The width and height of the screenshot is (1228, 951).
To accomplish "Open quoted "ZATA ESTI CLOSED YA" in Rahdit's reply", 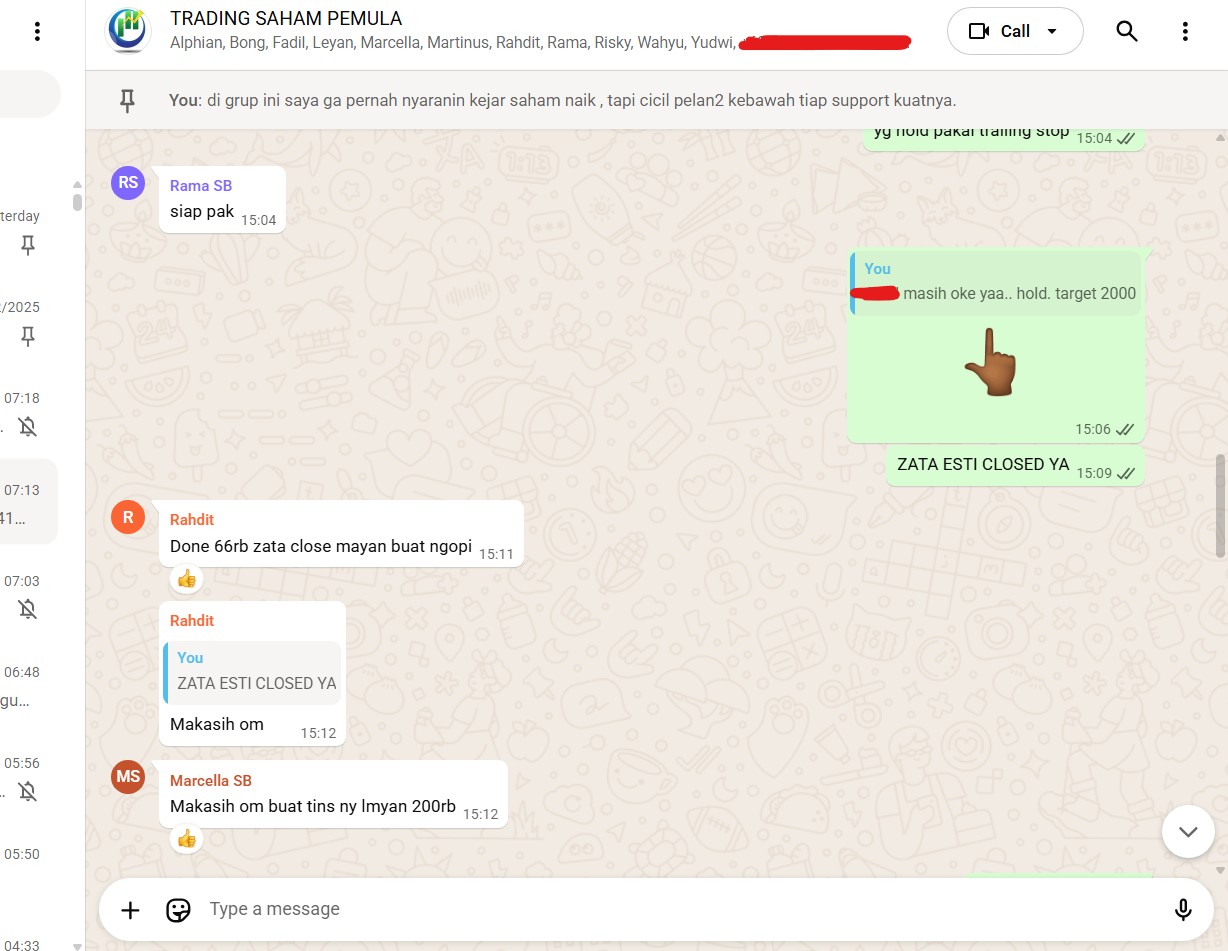I will point(253,672).
